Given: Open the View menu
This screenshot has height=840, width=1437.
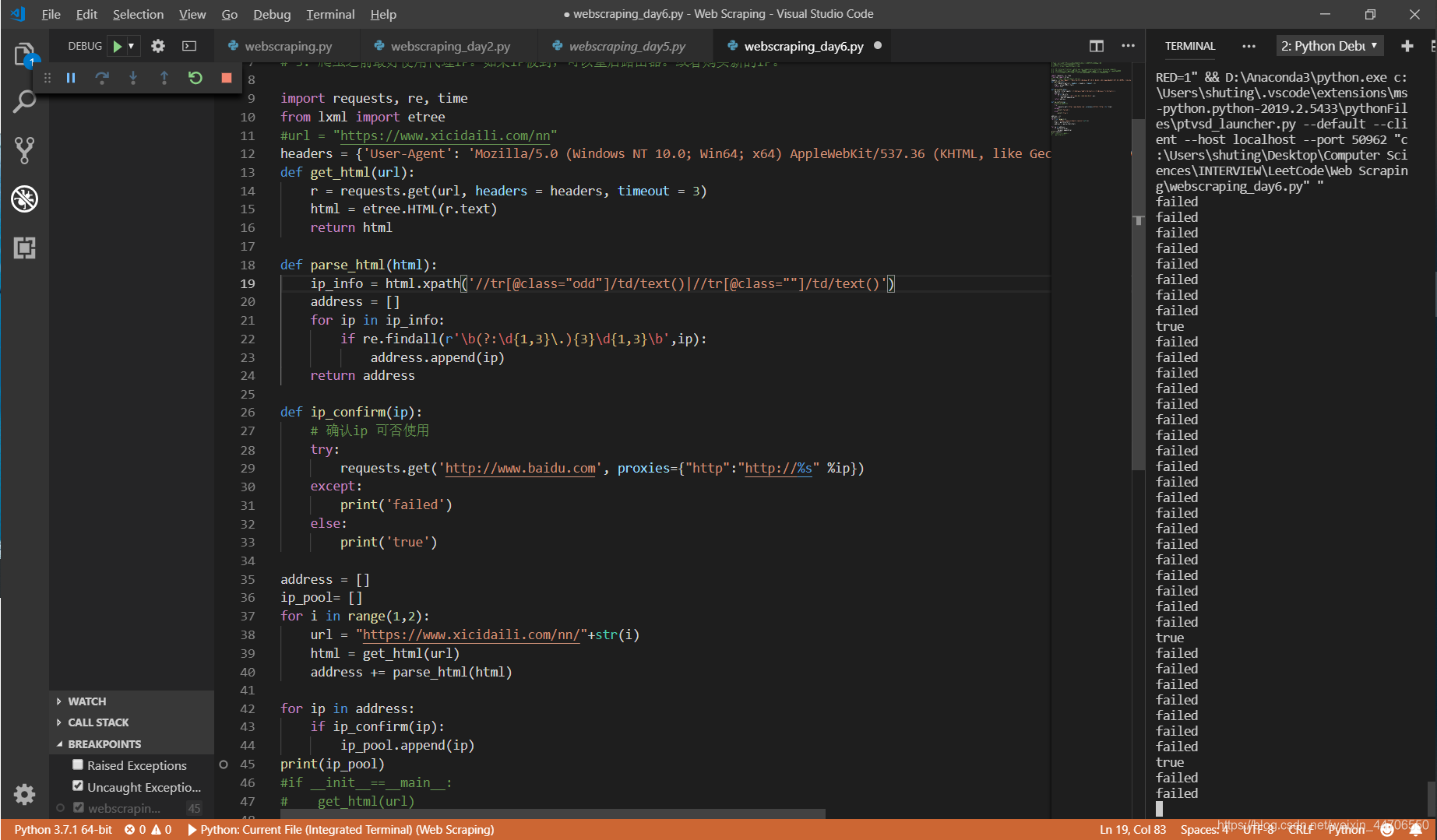Looking at the screenshot, I should (192, 14).
